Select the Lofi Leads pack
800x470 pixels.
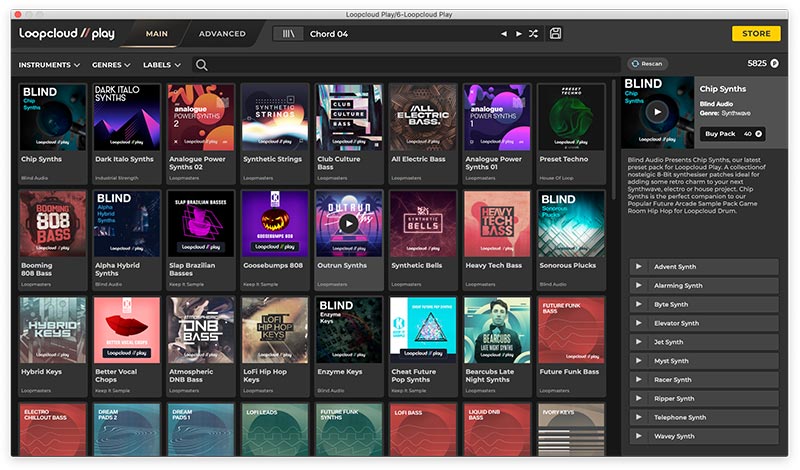(x=274, y=429)
